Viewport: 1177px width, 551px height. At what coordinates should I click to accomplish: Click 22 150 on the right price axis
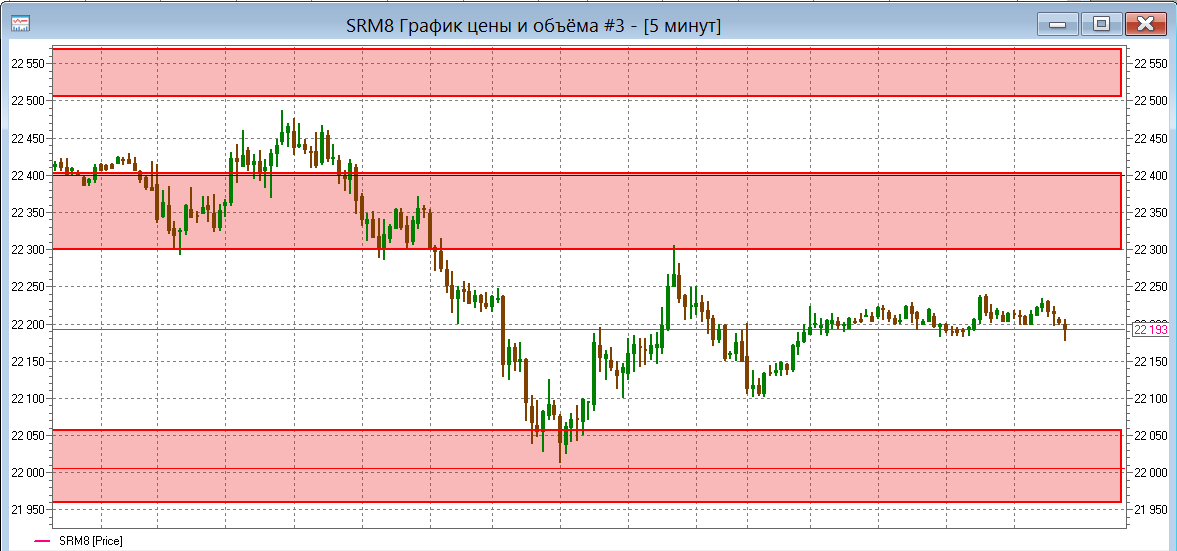point(1151,362)
